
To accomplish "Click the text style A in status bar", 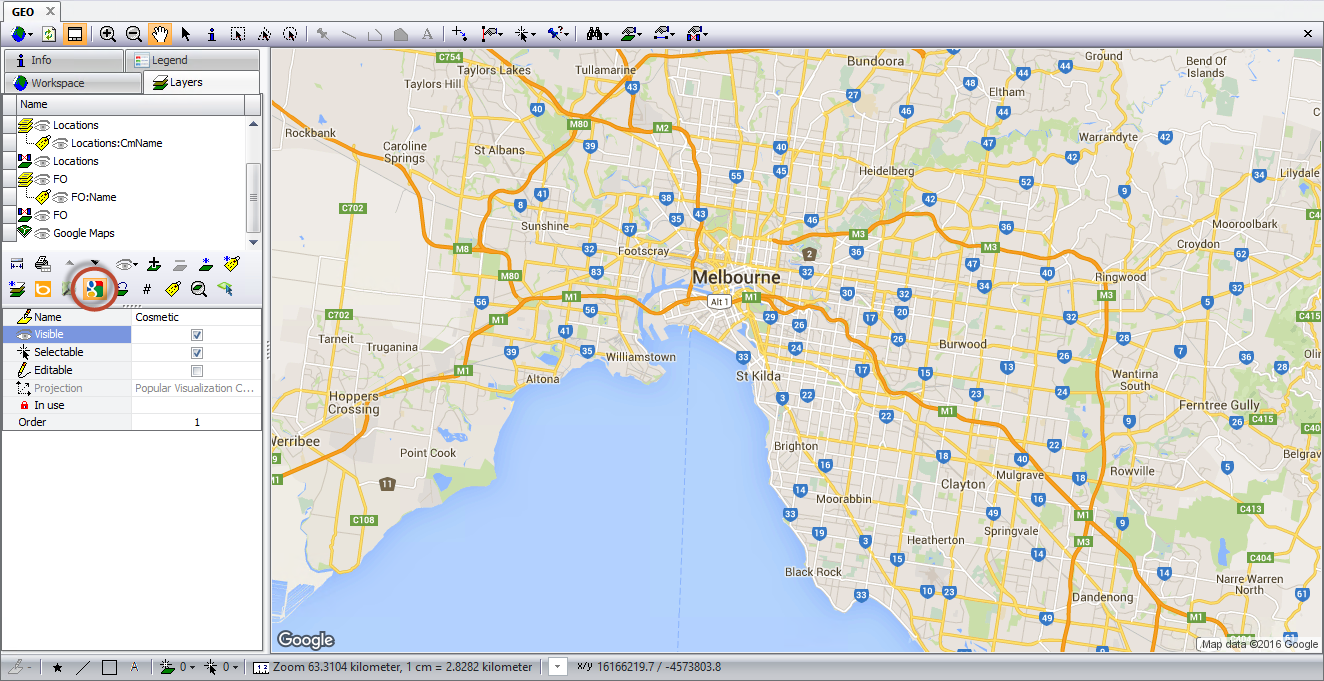I will 134,667.
